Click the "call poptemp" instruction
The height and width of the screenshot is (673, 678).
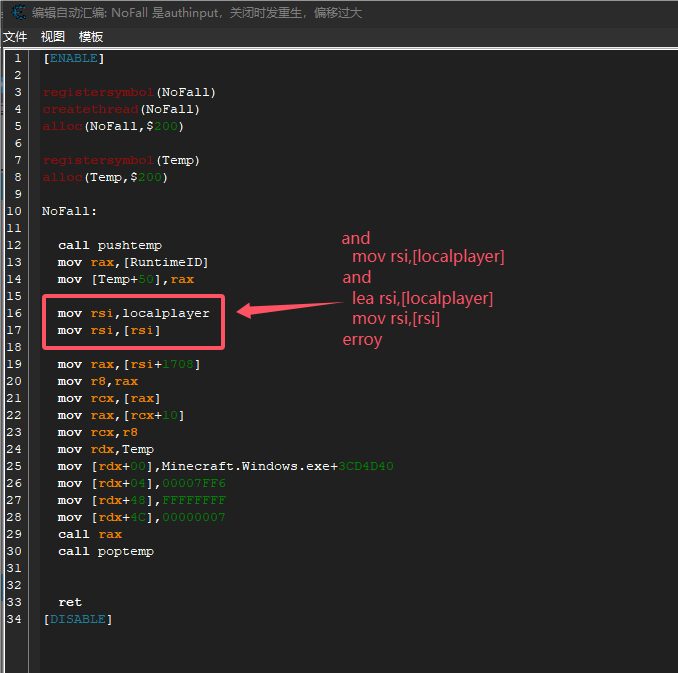pyautogui.click(x=105, y=551)
